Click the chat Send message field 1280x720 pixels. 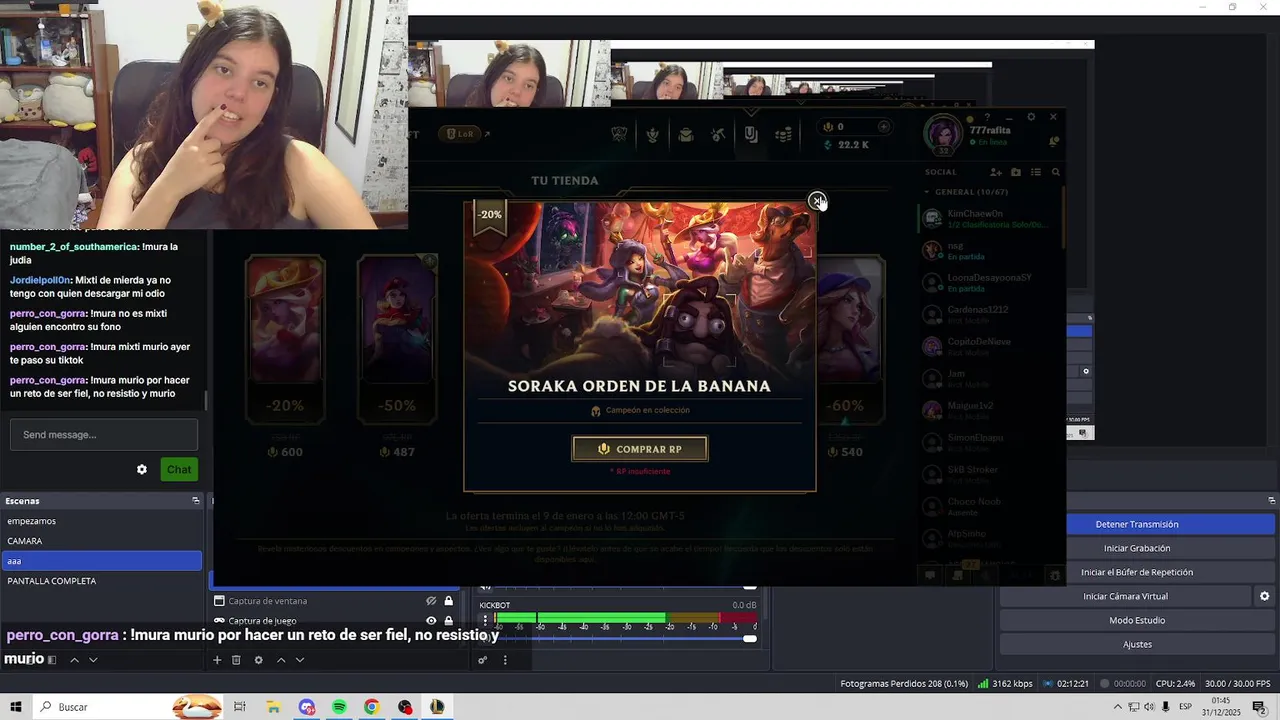pos(104,435)
